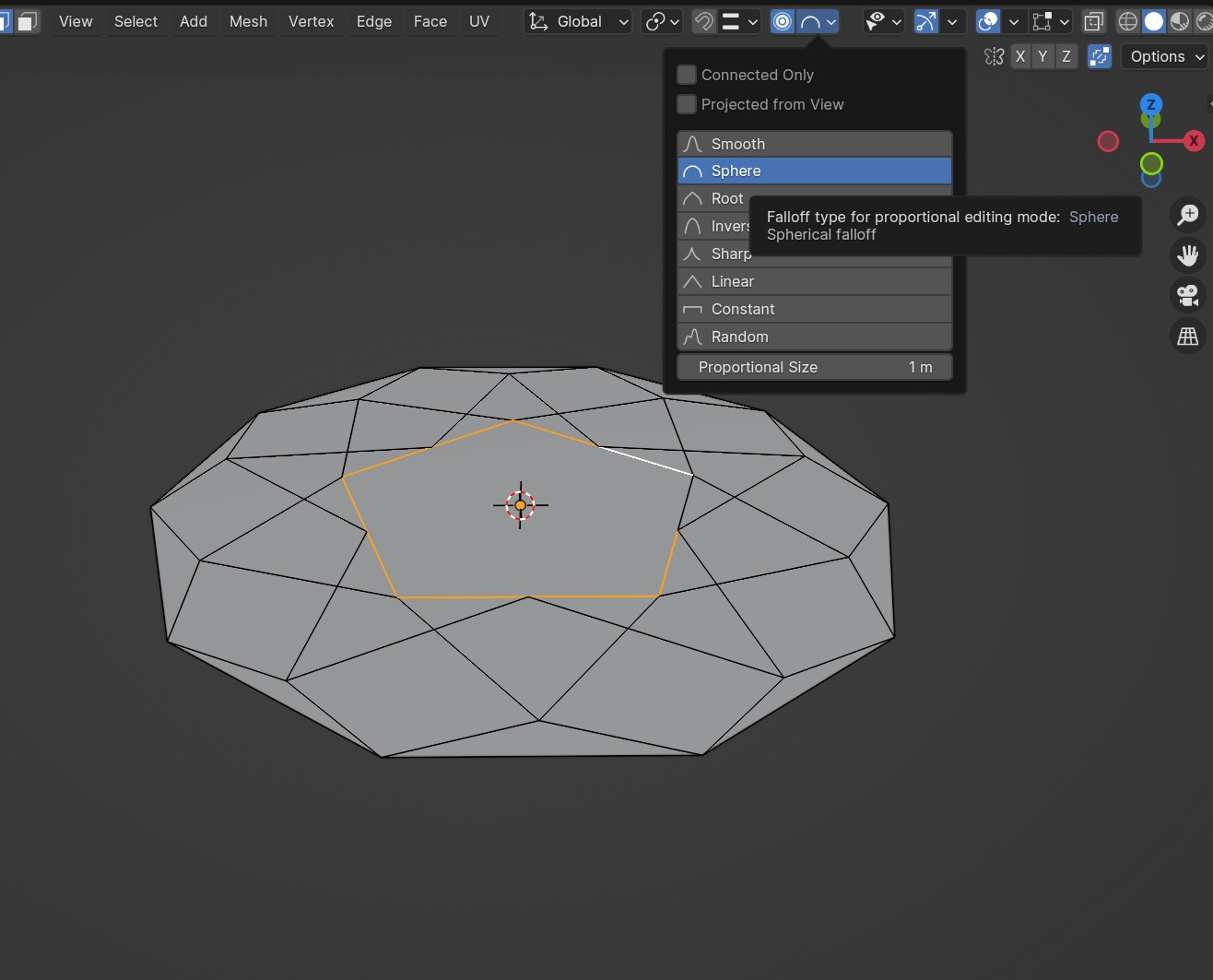Select Random falloff type
This screenshot has height=980, width=1213.
[815, 337]
